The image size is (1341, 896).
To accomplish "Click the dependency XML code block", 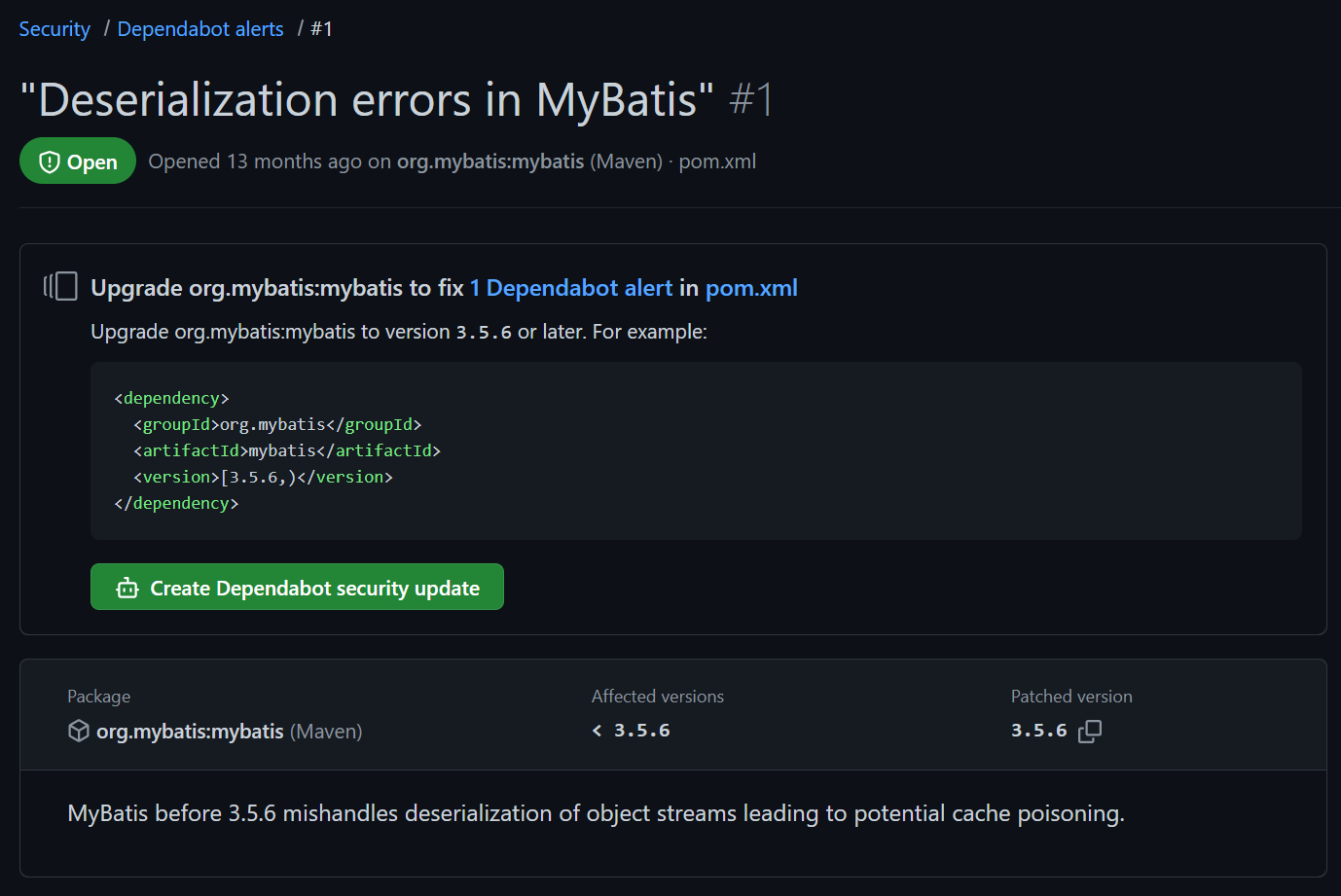I will pos(695,450).
